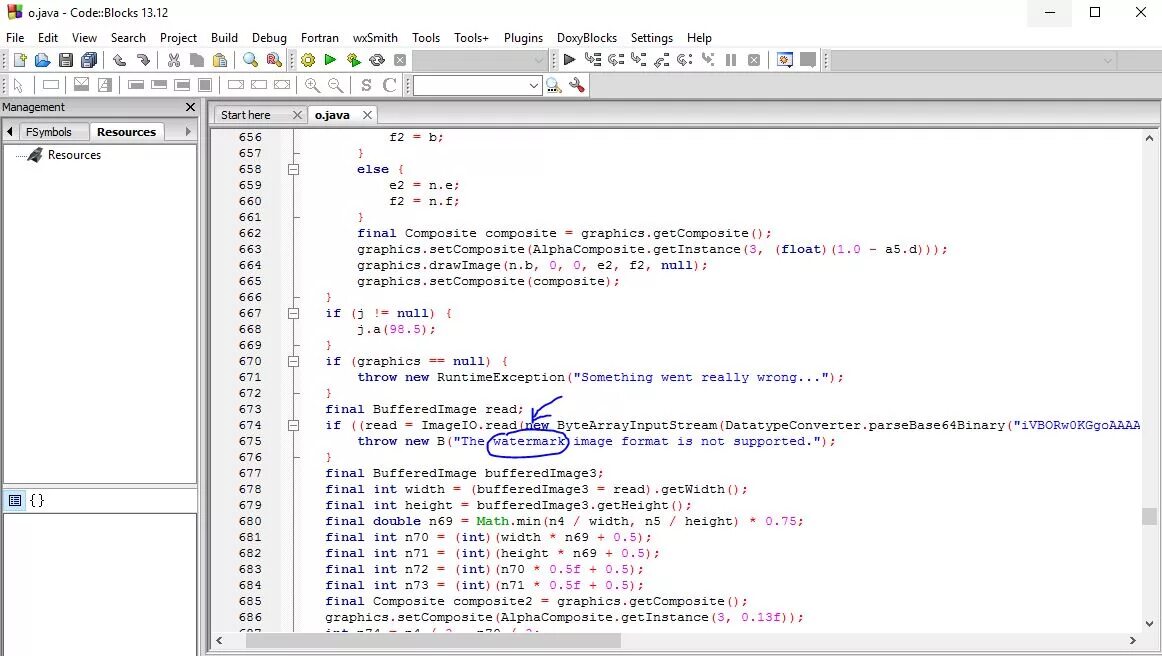Create a new file with toolbar icon
The height and width of the screenshot is (656, 1162).
pyautogui.click(x=20, y=60)
